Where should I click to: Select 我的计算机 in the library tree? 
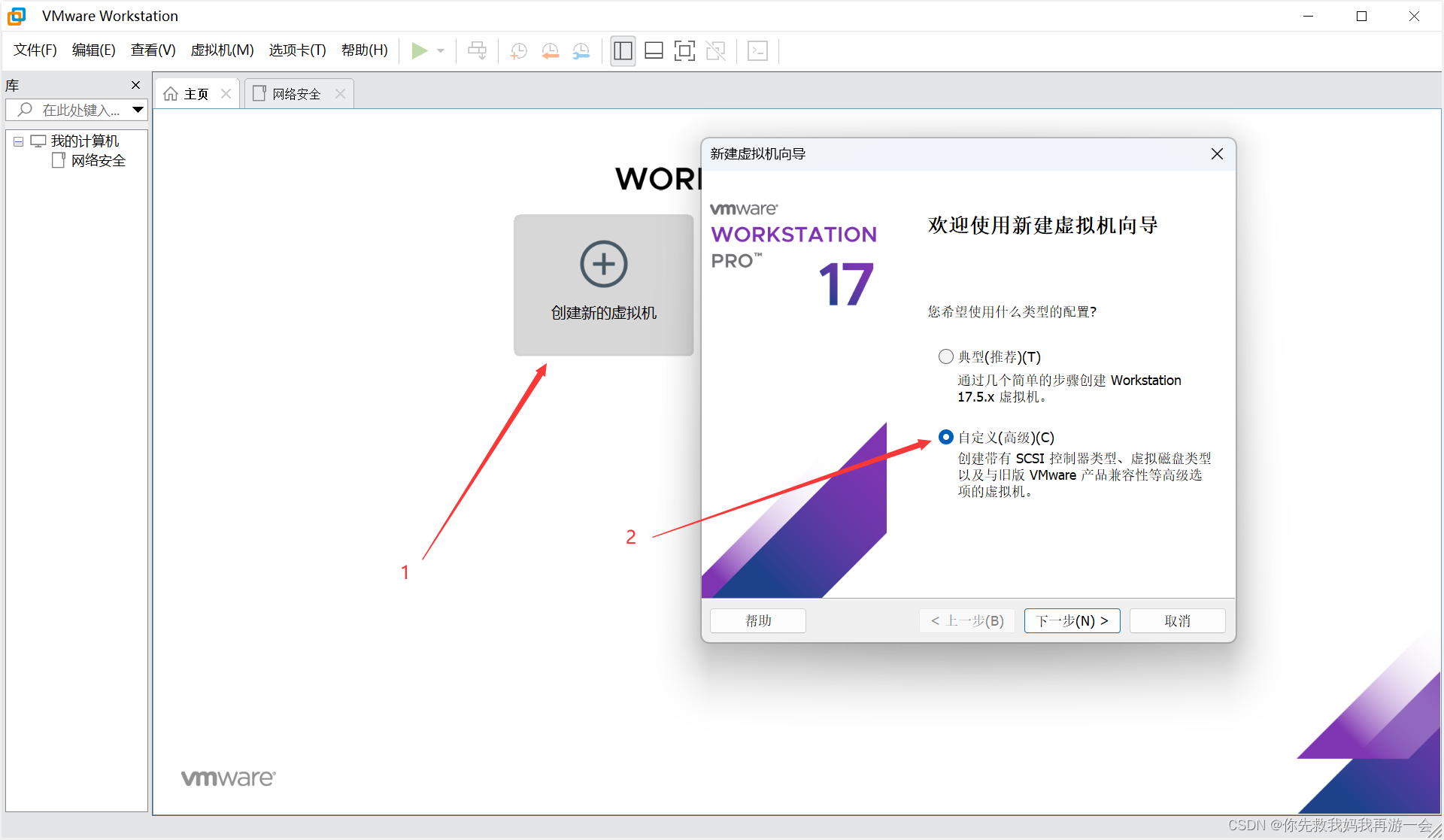tap(84, 141)
